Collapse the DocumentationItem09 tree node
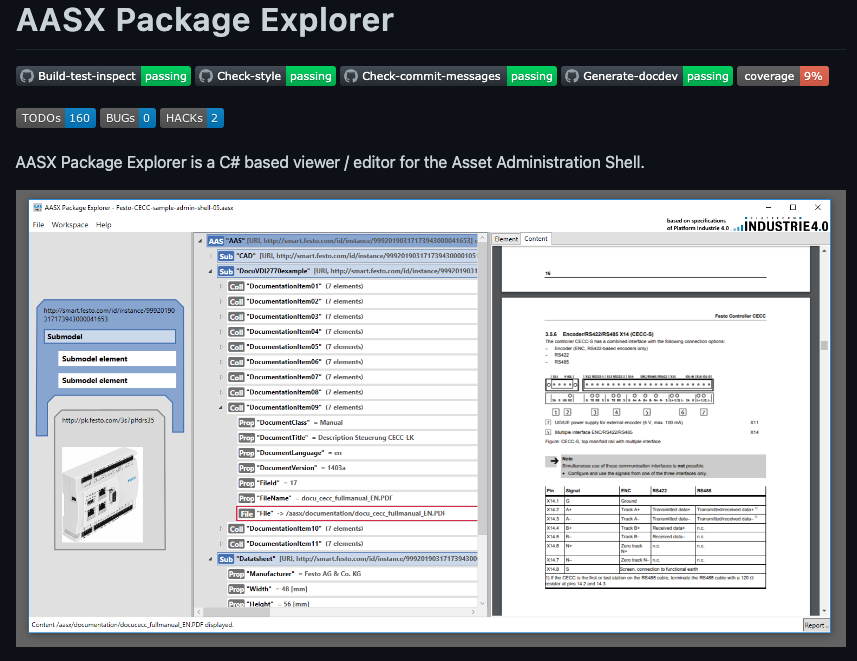Viewport: 857px width, 661px height. [x=222, y=407]
